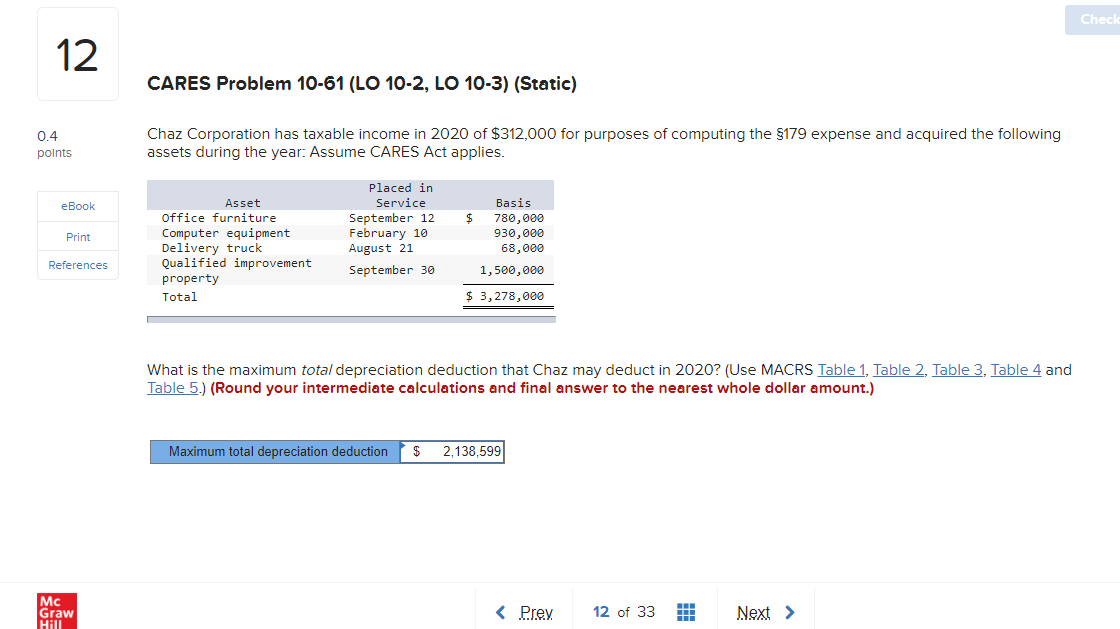The image size is (1120, 629).
Task: Open MACRS Table 1 link
Action: pyautogui.click(x=841, y=369)
